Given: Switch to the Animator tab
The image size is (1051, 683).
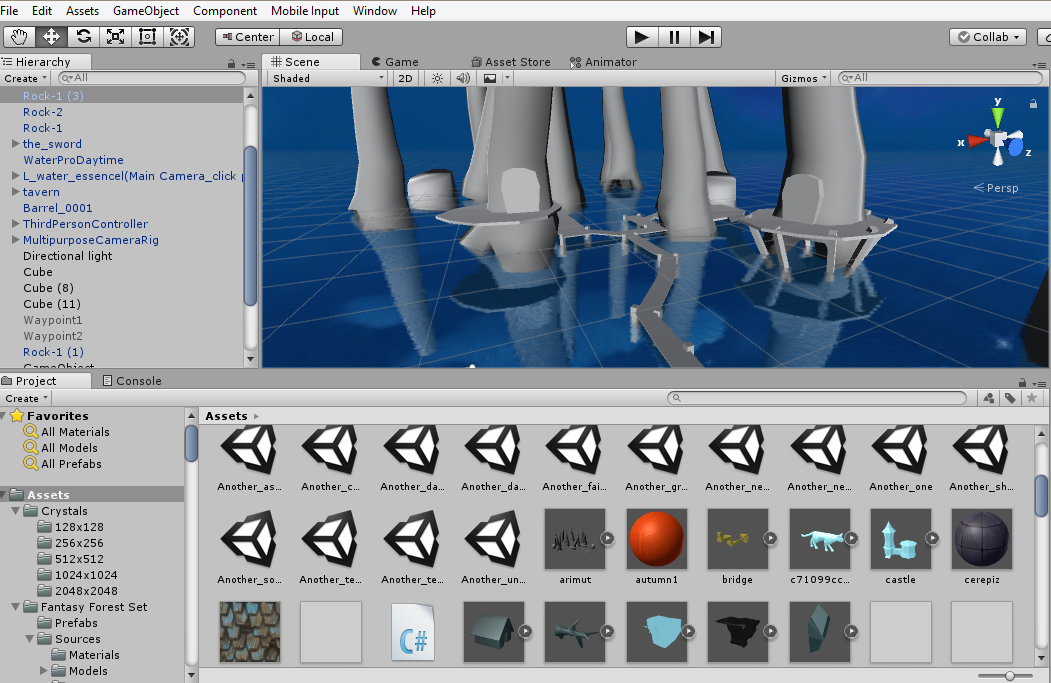Looking at the screenshot, I should point(603,62).
